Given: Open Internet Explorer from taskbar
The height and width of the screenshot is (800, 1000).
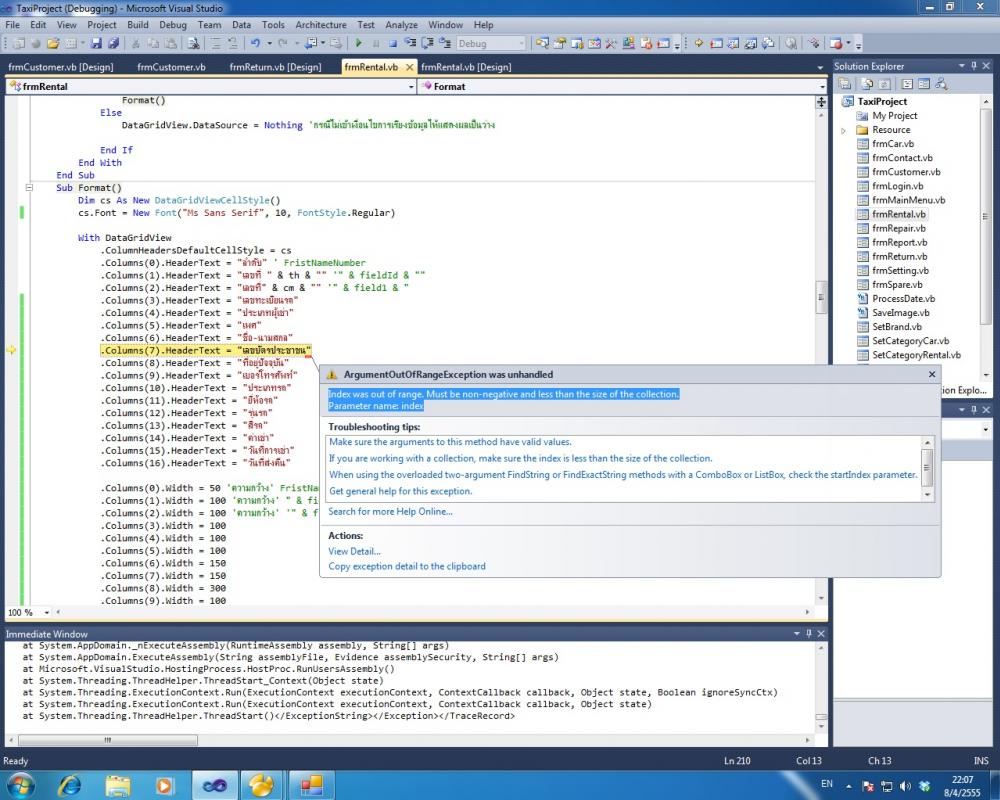Looking at the screenshot, I should pyautogui.click(x=70, y=785).
